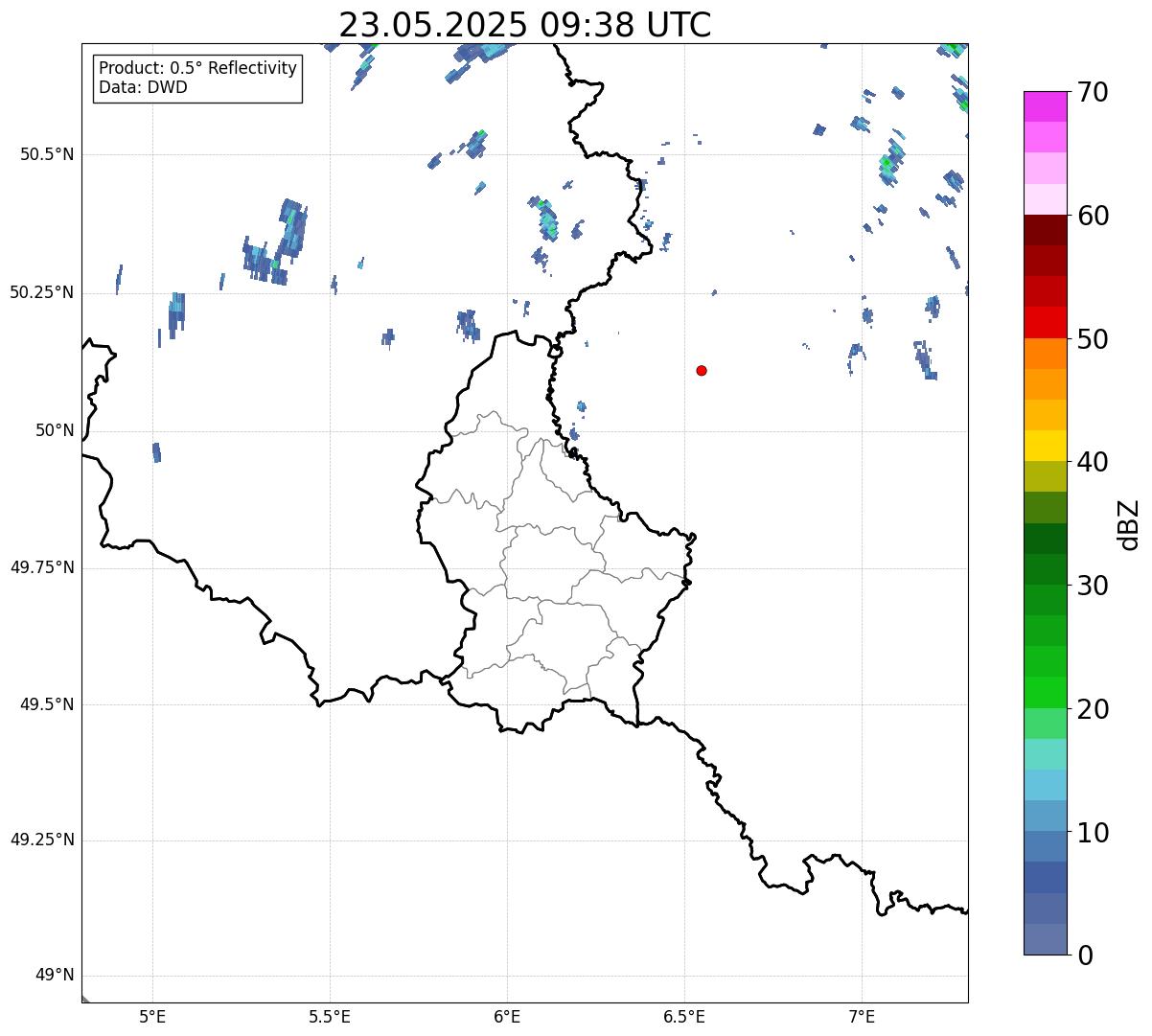
Task: Click the longitude label 6°E
Action: [x=507, y=1017]
